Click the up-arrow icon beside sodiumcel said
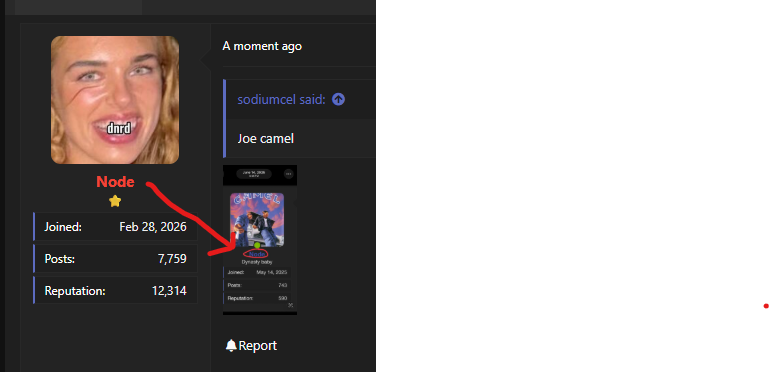 tap(338, 99)
